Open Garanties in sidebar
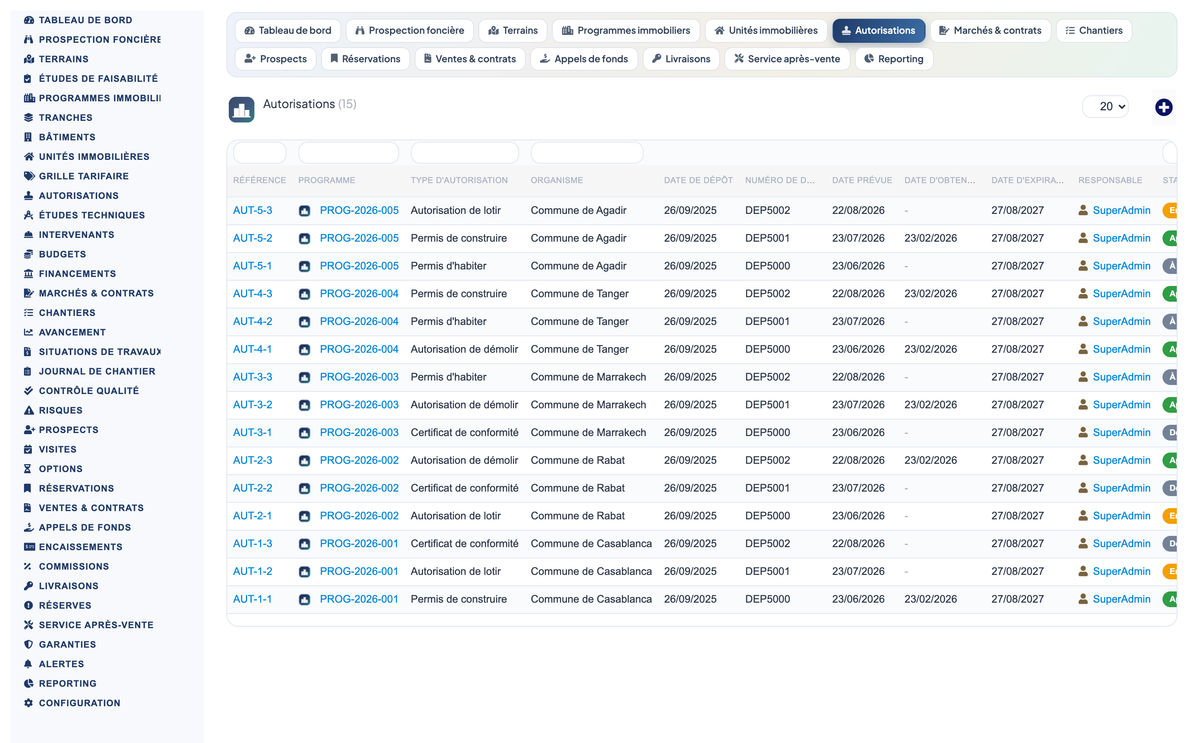Image resolution: width=1200 pixels, height=743 pixels. (x=67, y=645)
